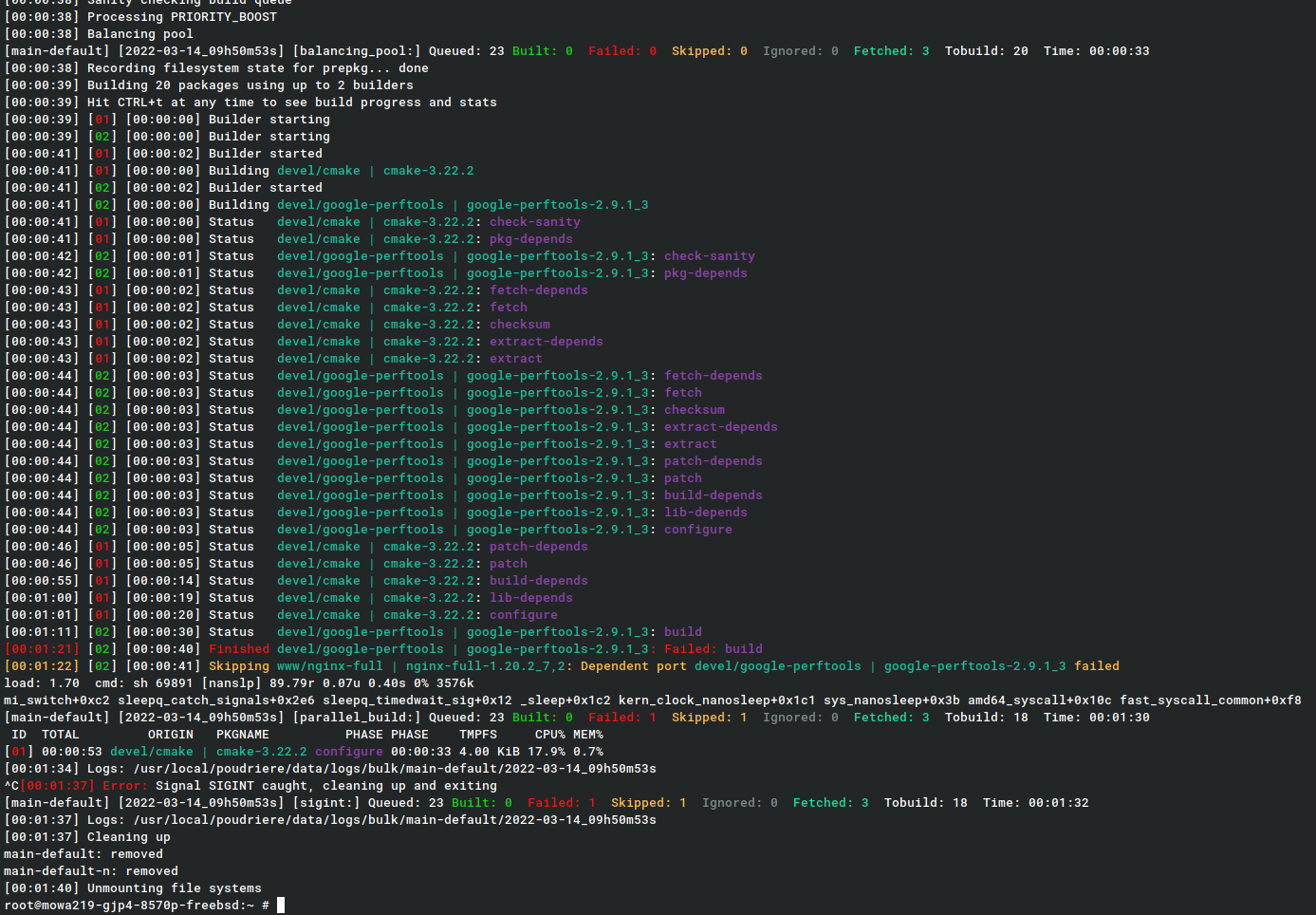Click the 'load: 1.70' text
Image resolution: width=1316 pixels, height=915 pixels.
click(x=42, y=683)
